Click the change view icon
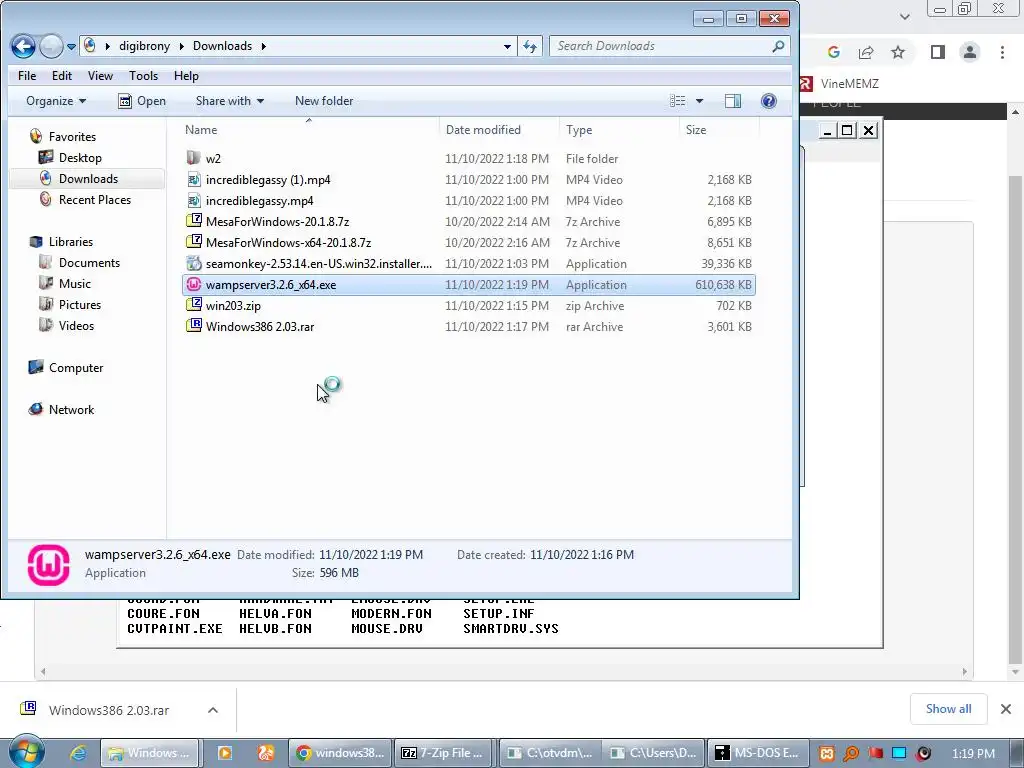Screen dimensions: 1024x768 pos(677,101)
